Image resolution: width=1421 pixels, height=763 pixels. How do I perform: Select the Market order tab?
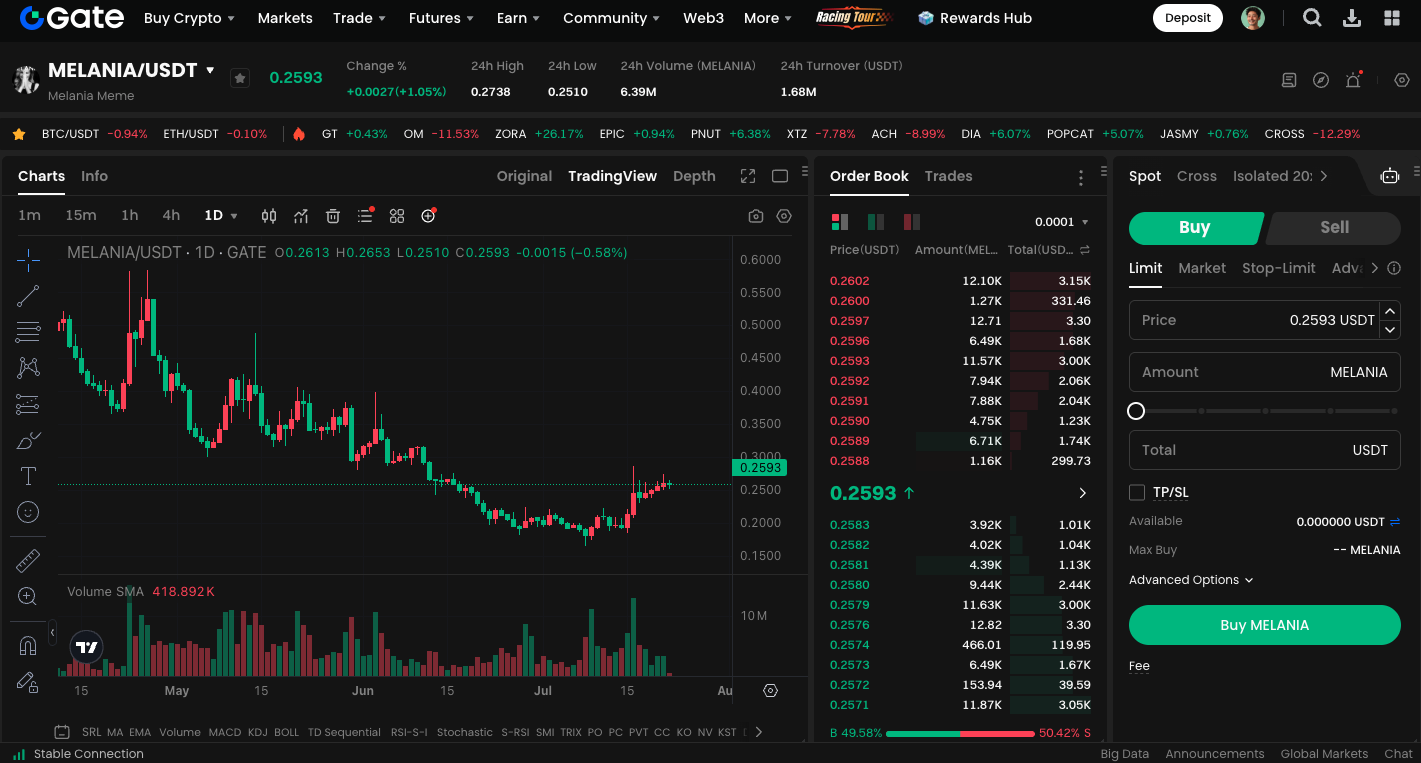pos(1202,268)
